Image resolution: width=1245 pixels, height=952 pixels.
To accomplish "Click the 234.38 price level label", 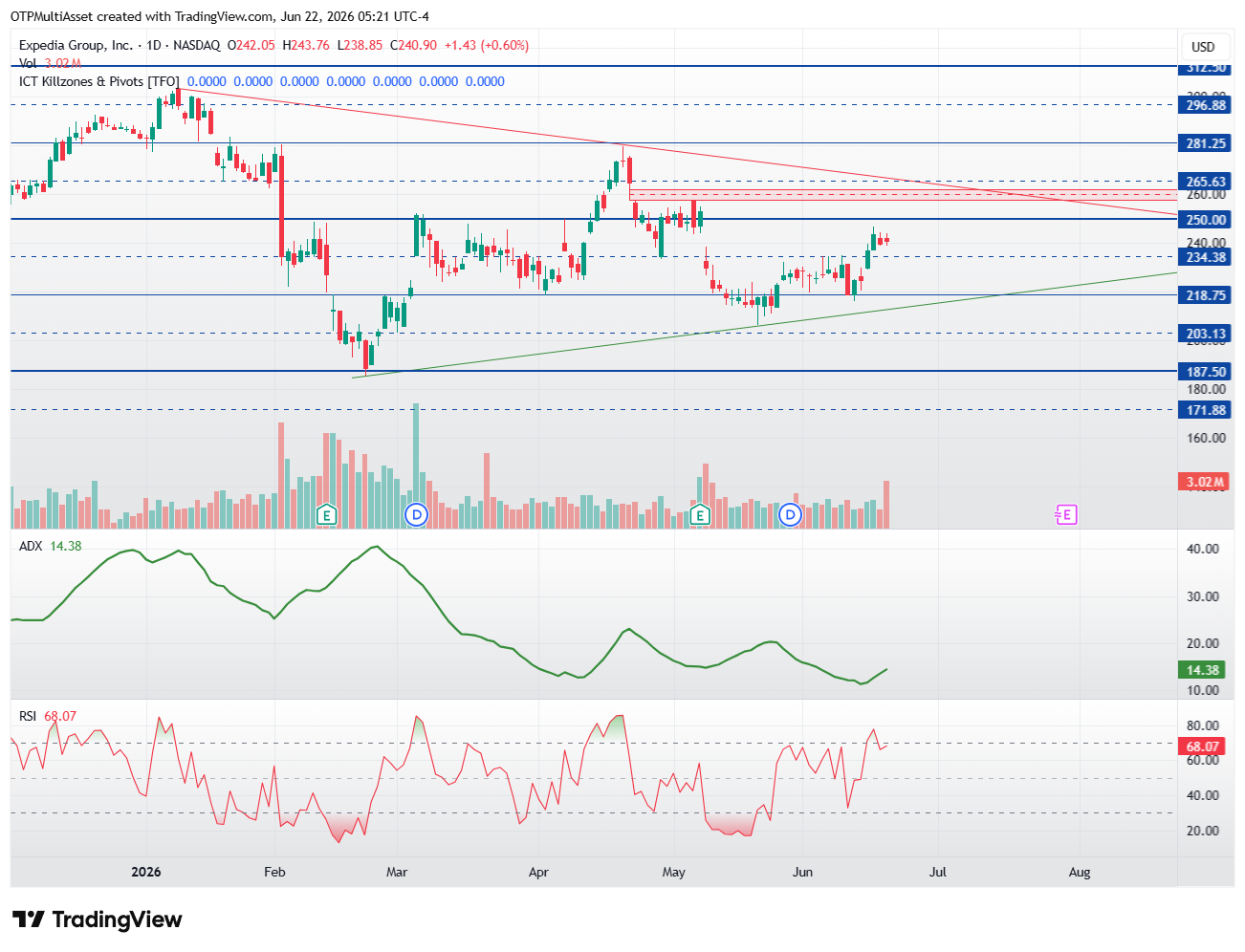I will click(1206, 257).
